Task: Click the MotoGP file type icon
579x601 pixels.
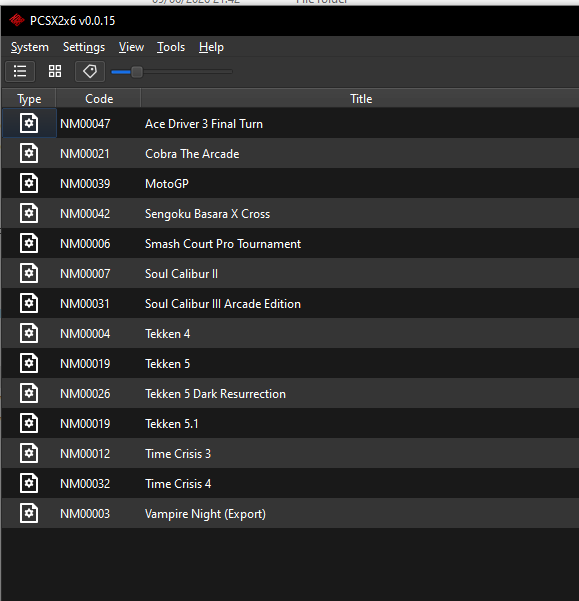Action: coord(29,183)
